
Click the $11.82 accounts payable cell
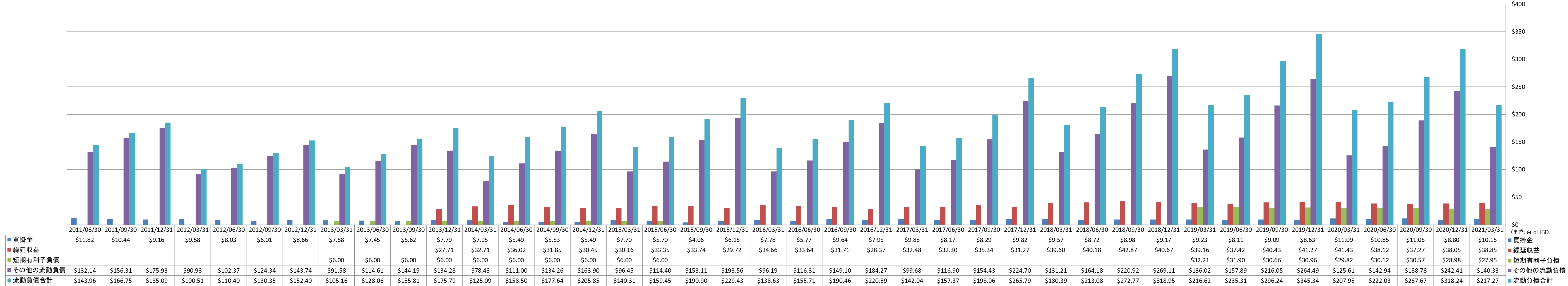pyautogui.click(x=85, y=240)
